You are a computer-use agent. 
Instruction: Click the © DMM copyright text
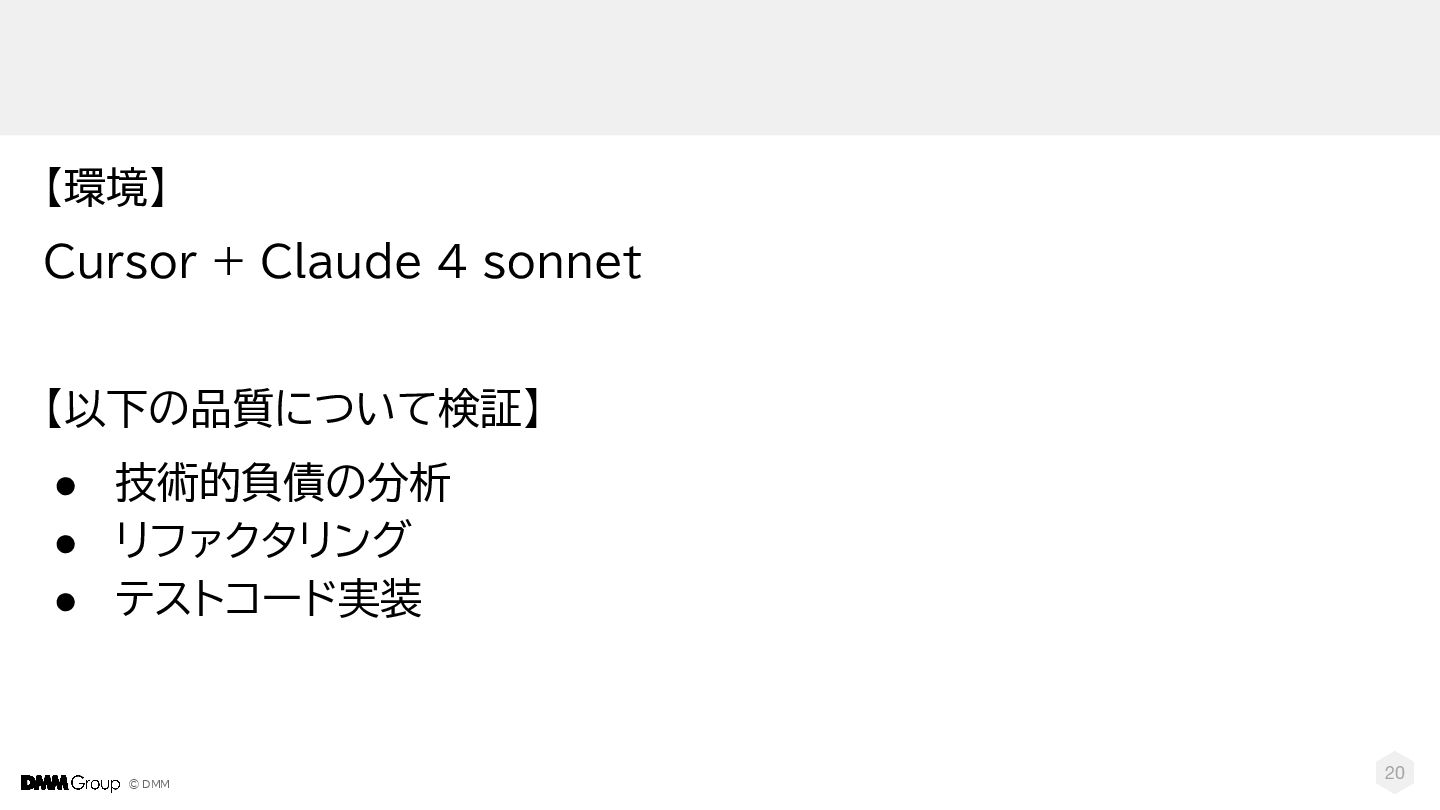click(x=149, y=784)
